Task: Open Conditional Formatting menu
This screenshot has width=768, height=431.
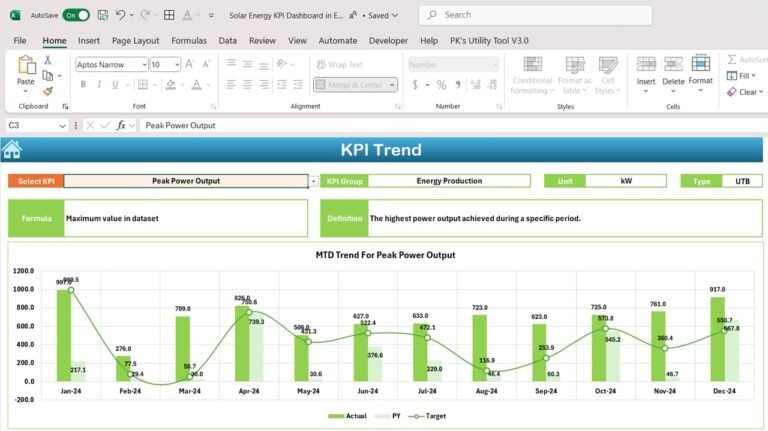Action: (532, 75)
